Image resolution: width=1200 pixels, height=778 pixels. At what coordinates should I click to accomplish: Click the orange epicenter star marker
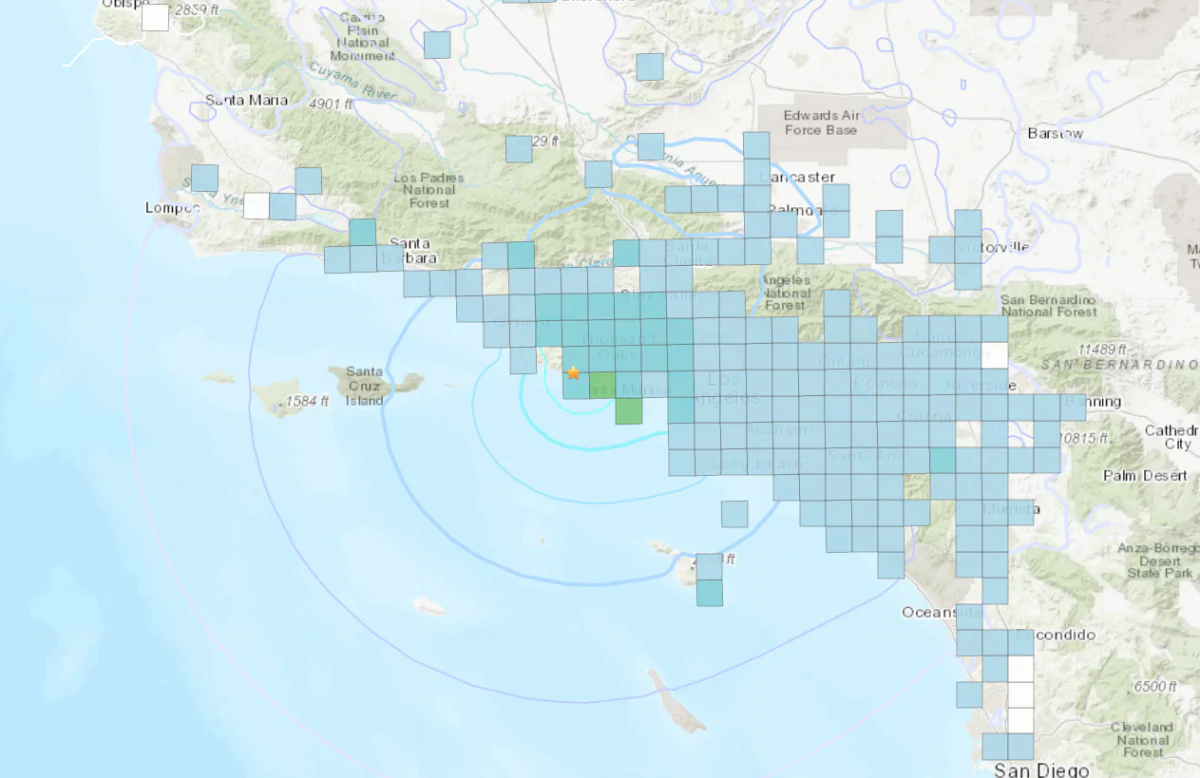pos(573,372)
